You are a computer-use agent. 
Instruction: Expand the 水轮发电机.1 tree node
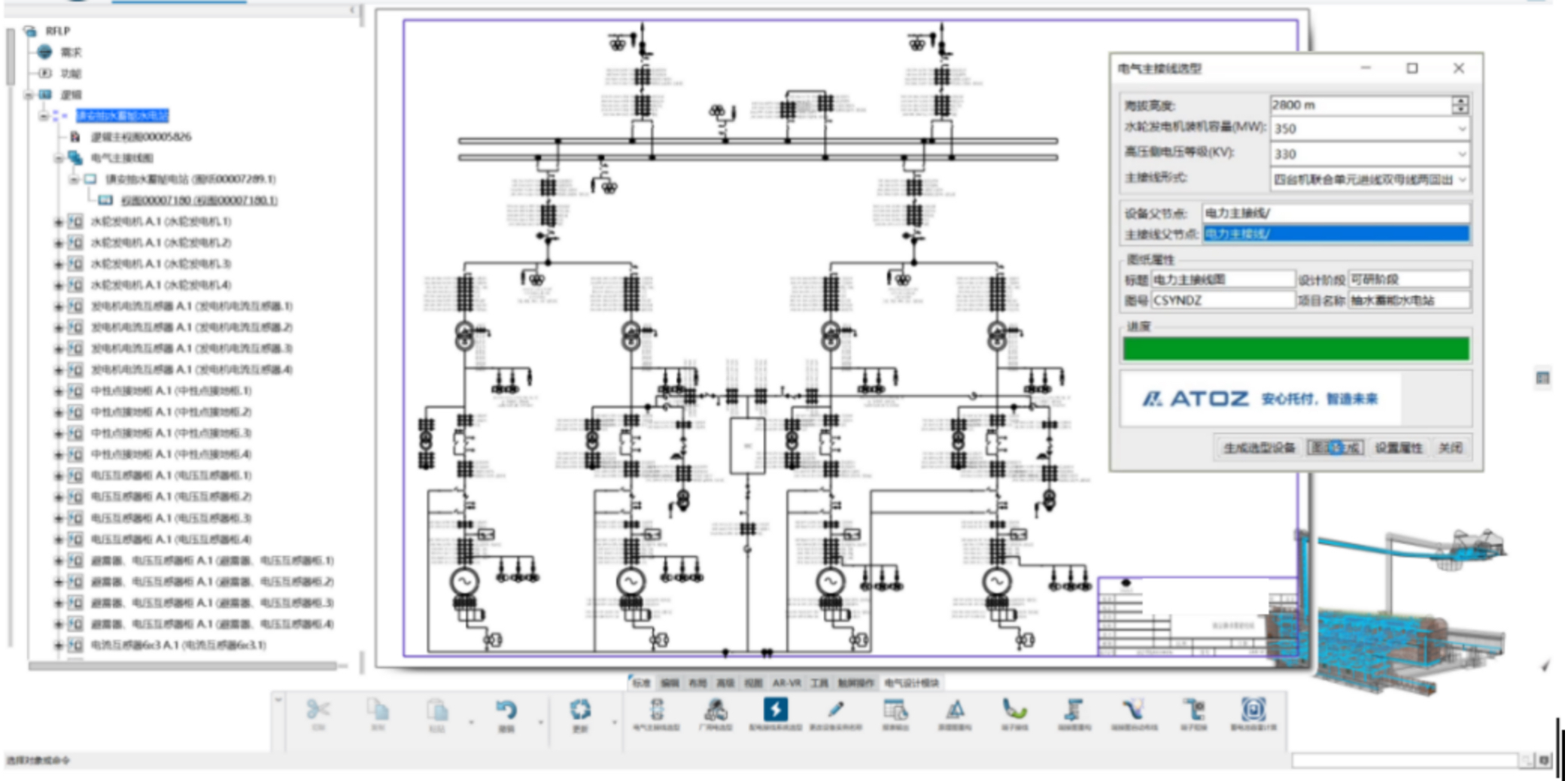(x=58, y=222)
